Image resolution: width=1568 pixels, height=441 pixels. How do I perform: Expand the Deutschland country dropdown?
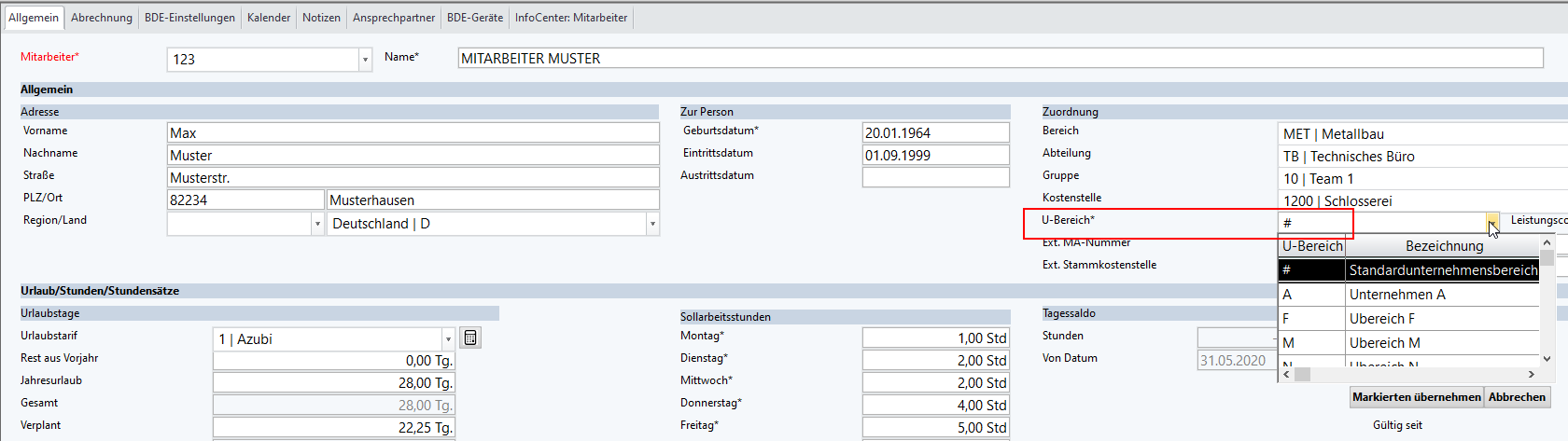coord(652,224)
